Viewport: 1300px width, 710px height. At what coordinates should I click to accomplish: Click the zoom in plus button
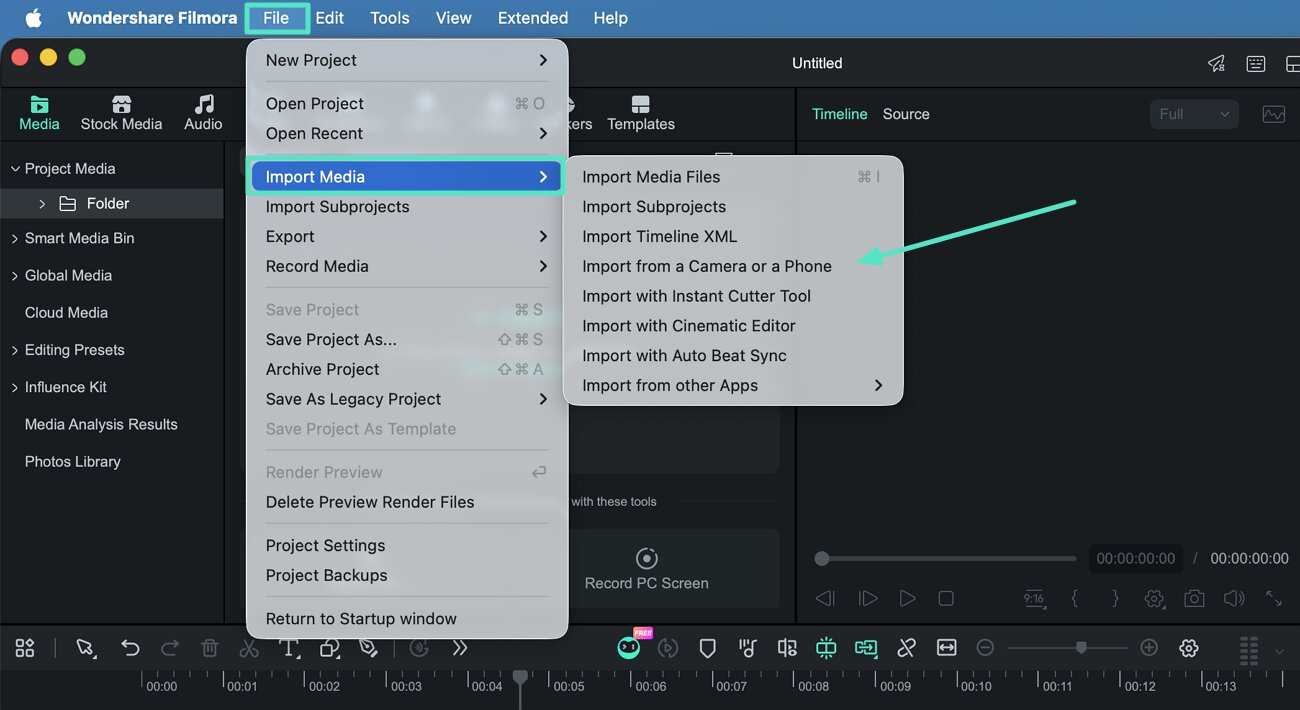pyautogui.click(x=1149, y=648)
